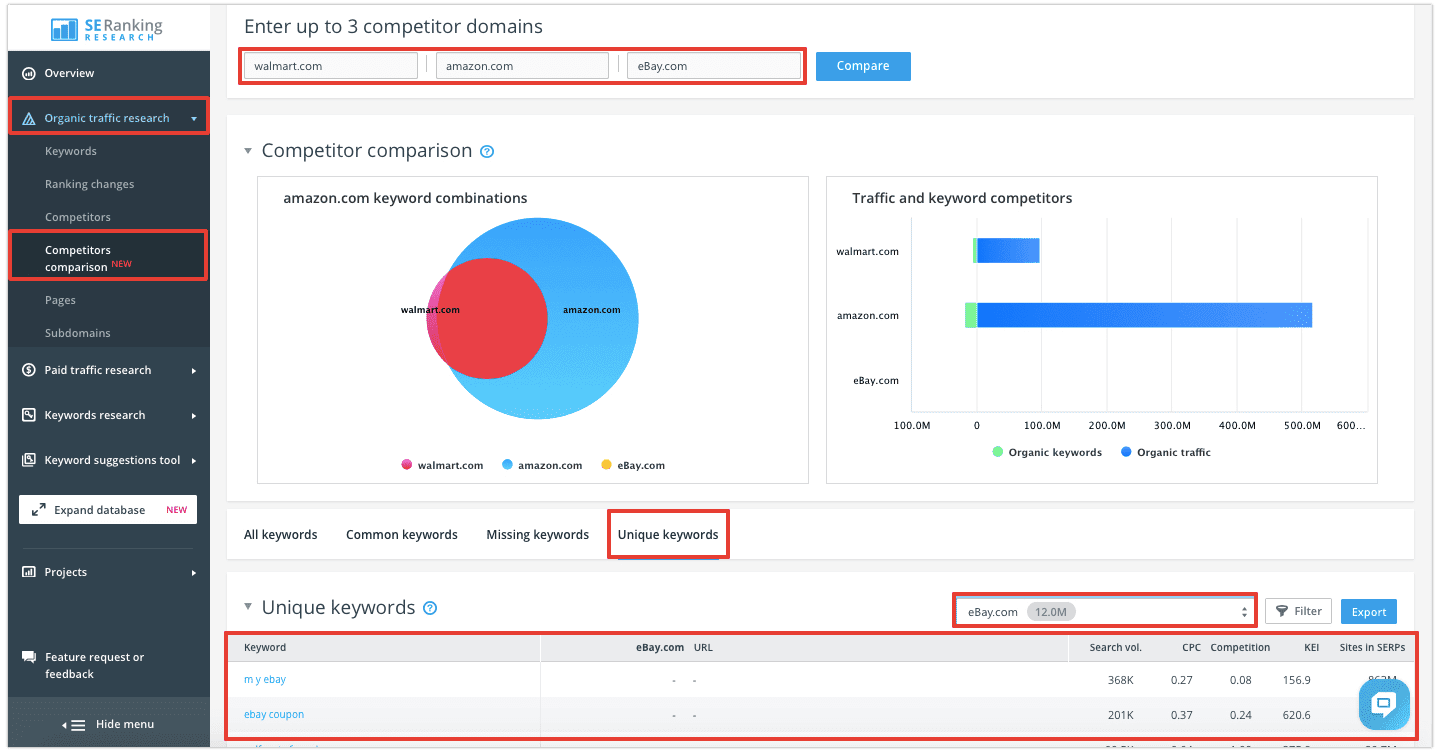Sort by Sites in SERPs column header
Screen dimensions: 1437x752
pos(1372,647)
